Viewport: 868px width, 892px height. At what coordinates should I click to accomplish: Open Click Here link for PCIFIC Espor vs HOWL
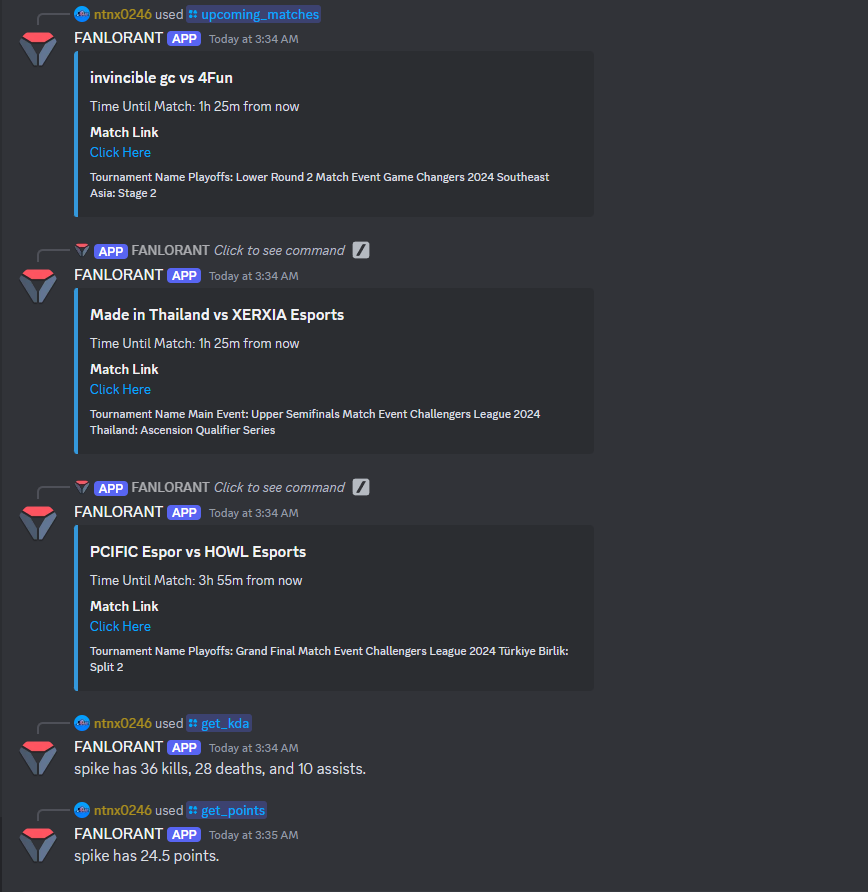tap(120, 626)
